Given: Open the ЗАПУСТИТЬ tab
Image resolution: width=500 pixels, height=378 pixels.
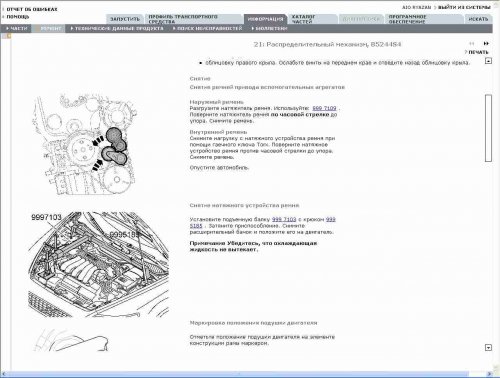Looking at the screenshot, I should coord(125,19).
